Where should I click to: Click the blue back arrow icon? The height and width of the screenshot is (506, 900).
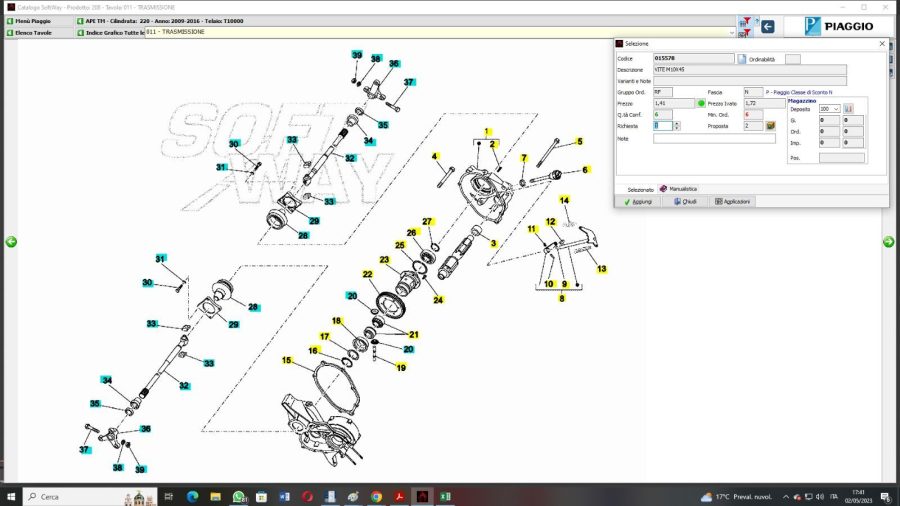(768, 27)
